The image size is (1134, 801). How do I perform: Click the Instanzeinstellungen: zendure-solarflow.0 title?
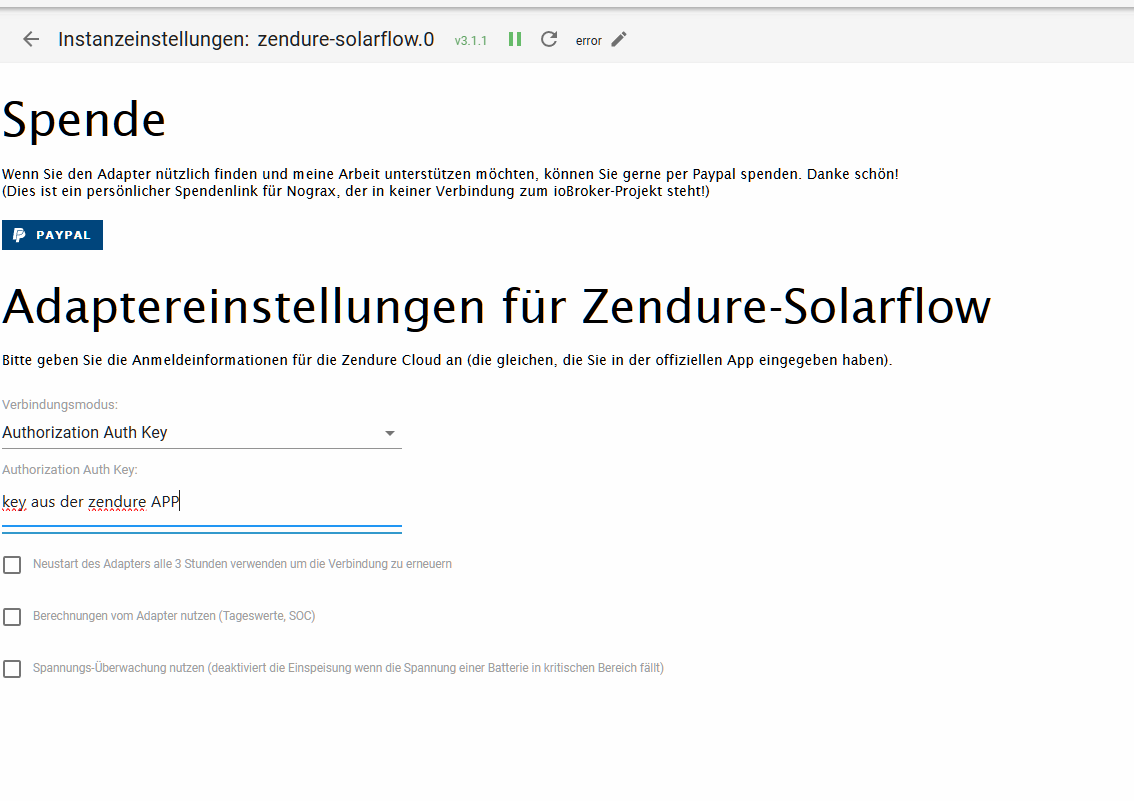[246, 39]
